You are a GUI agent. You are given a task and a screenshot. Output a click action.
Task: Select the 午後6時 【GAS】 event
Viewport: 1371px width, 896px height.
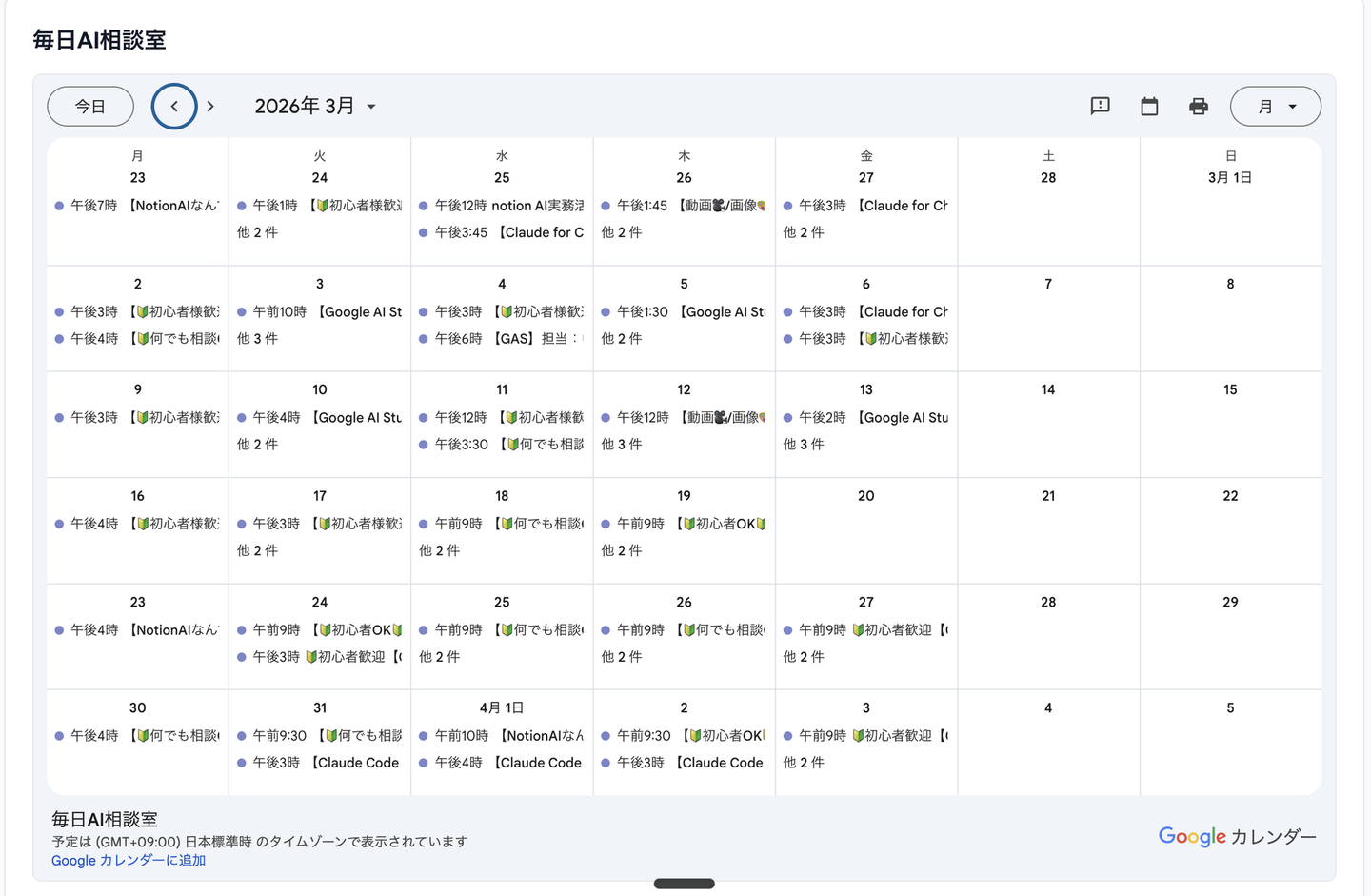coord(502,338)
